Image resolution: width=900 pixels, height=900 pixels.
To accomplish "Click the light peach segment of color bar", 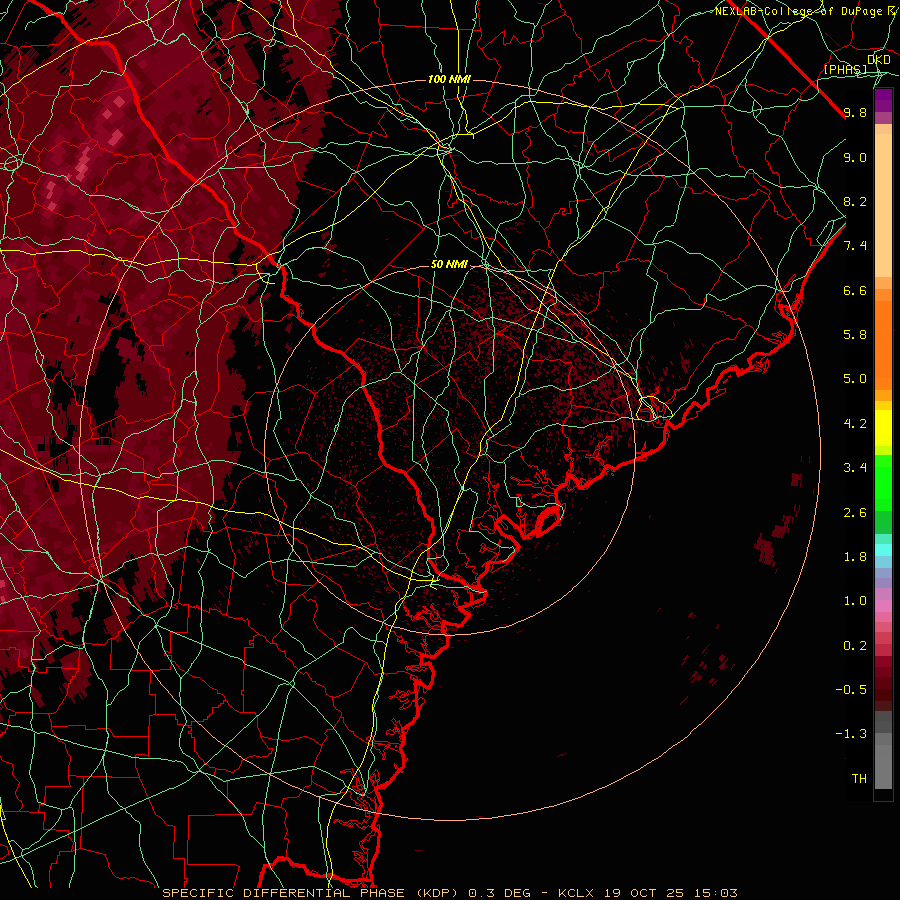I will coord(883,207).
